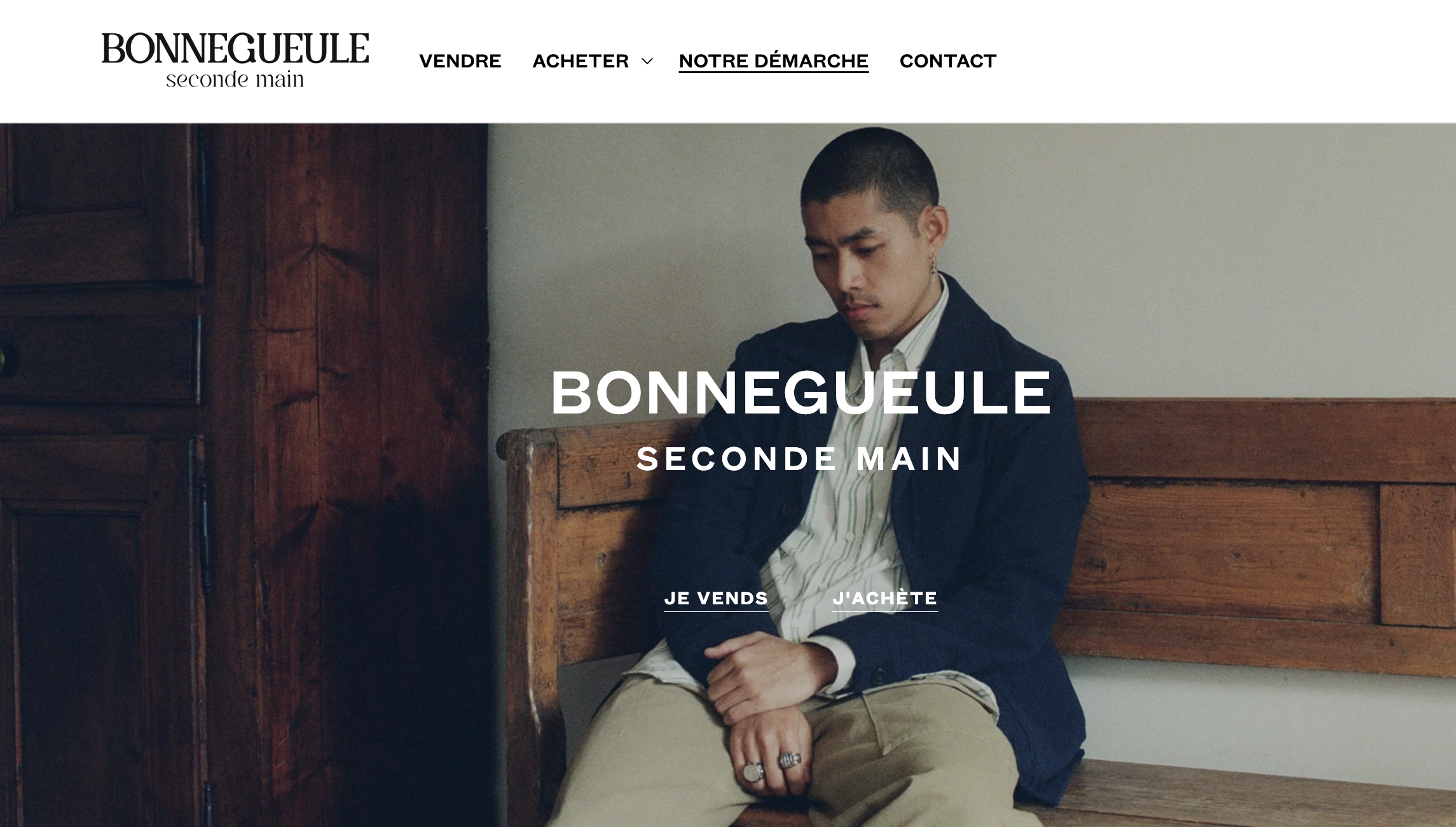Open the Acheter menu item

coord(580,61)
